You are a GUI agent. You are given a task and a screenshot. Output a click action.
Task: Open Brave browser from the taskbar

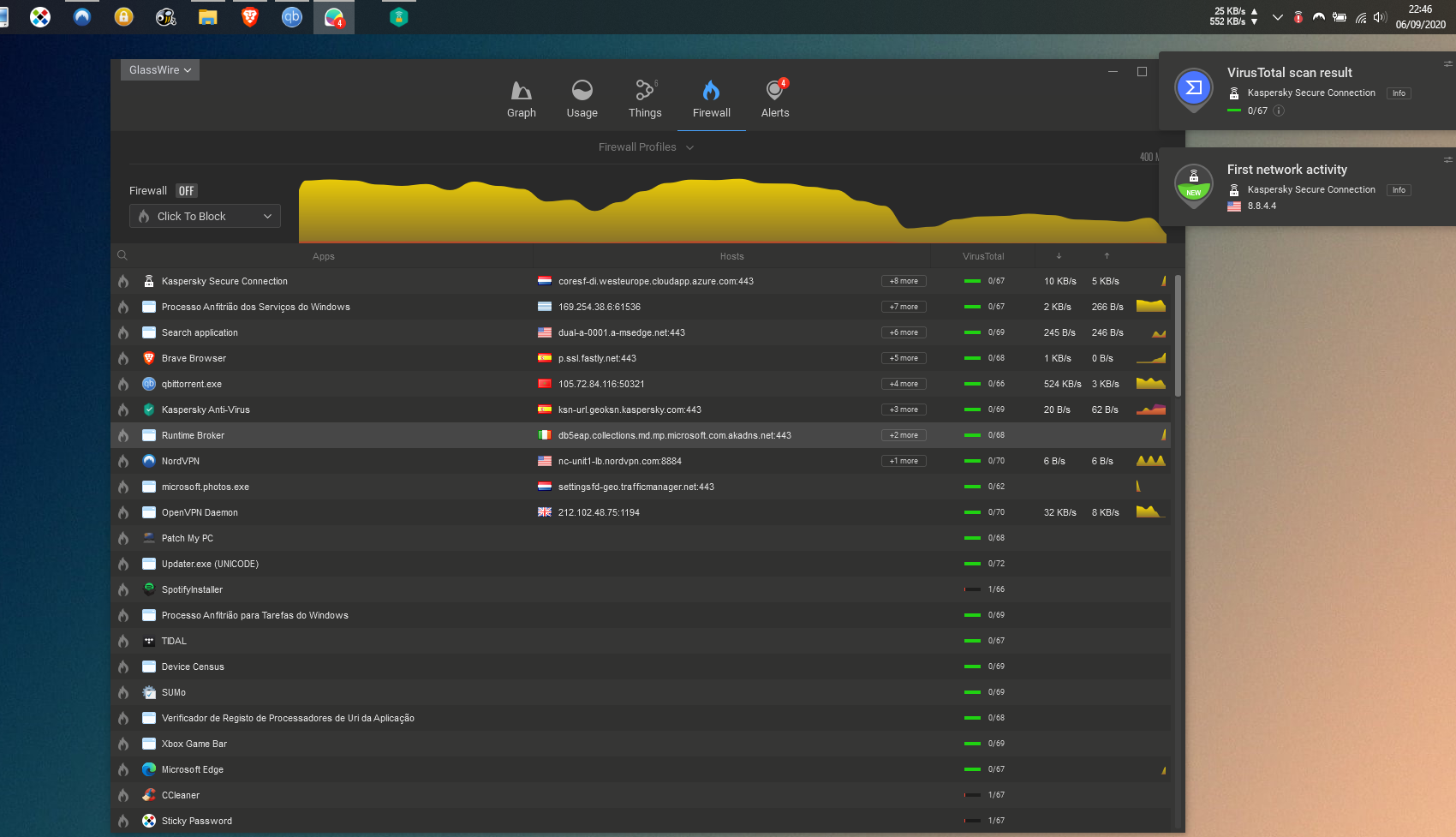pos(250,16)
